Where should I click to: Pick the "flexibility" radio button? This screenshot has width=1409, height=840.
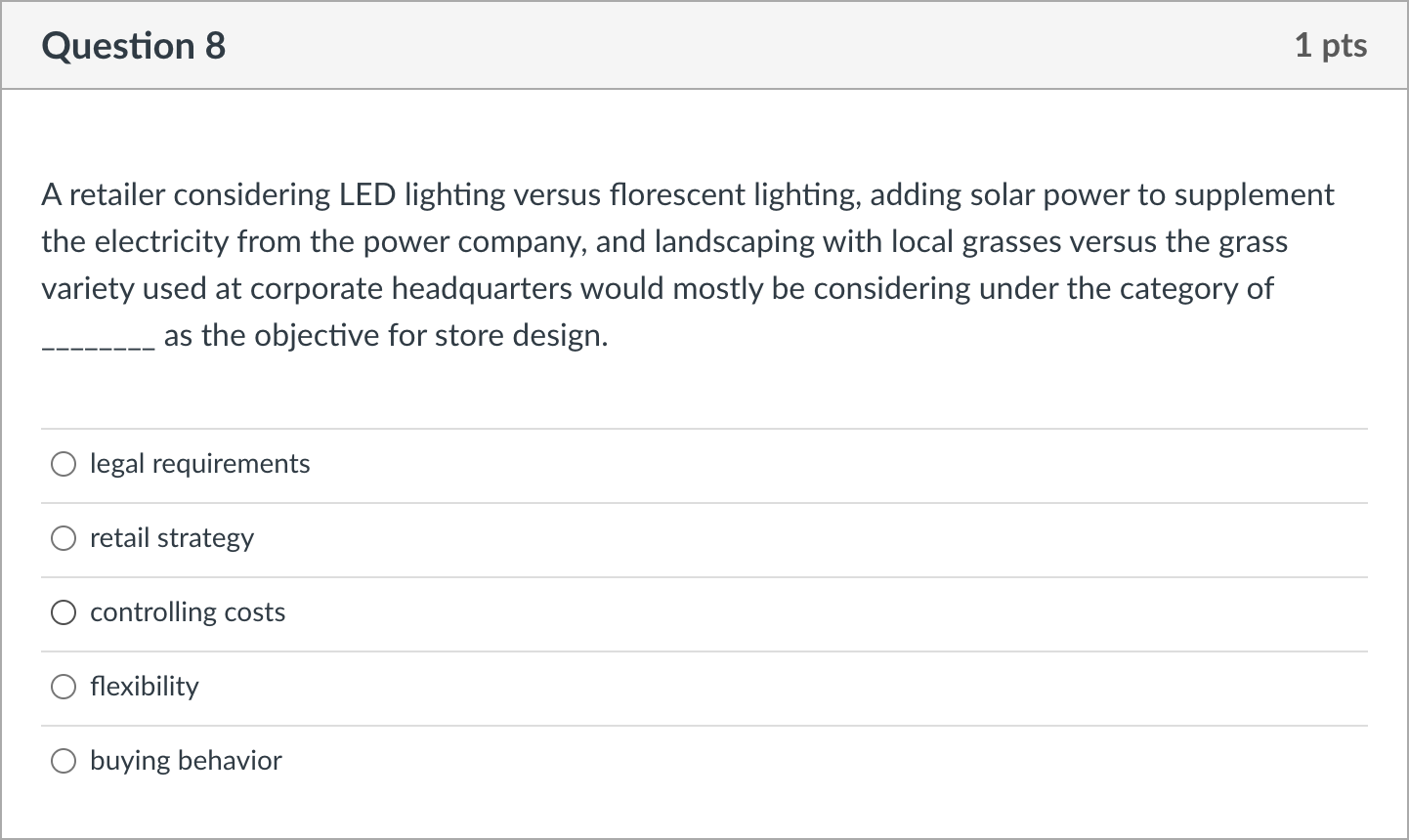tap(64, 687)
